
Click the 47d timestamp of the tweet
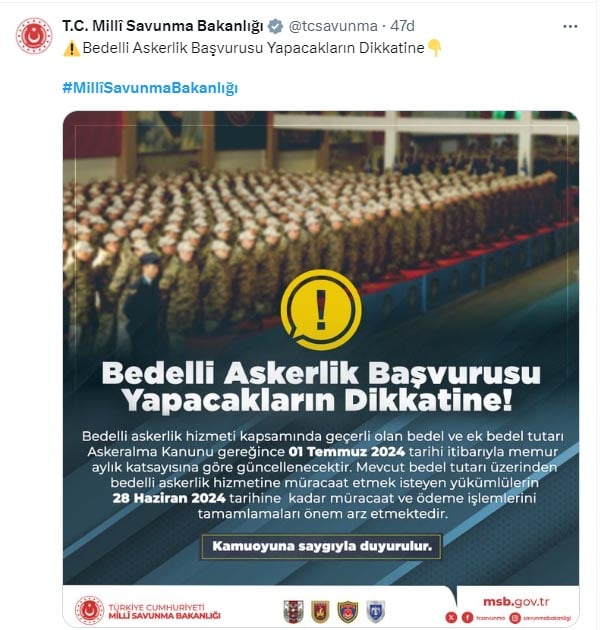pos(402,26)
